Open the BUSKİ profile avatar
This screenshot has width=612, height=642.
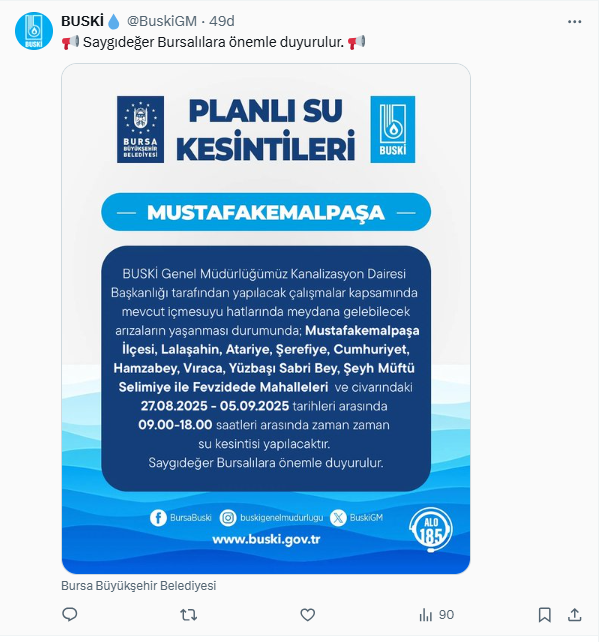point(34,31)
